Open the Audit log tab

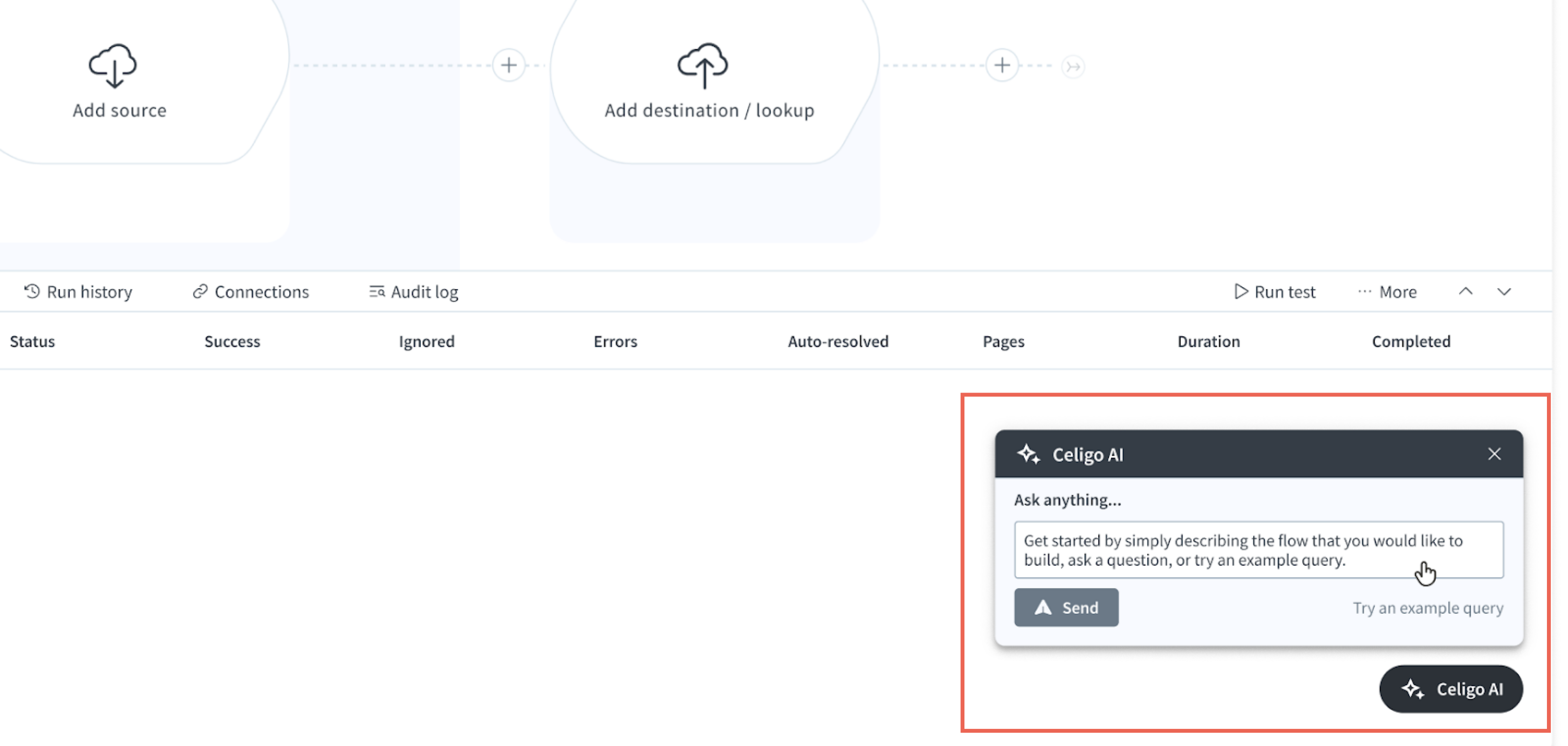pyautogui.click(x=414, y=292)
